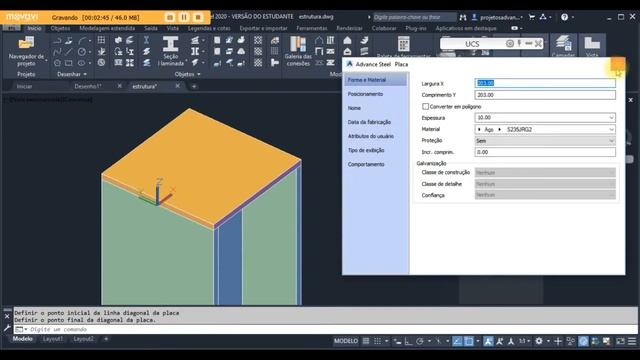This screenshot has width=640, height=360.
Task: Pause the Movavi recording
Action: point(184,17)
